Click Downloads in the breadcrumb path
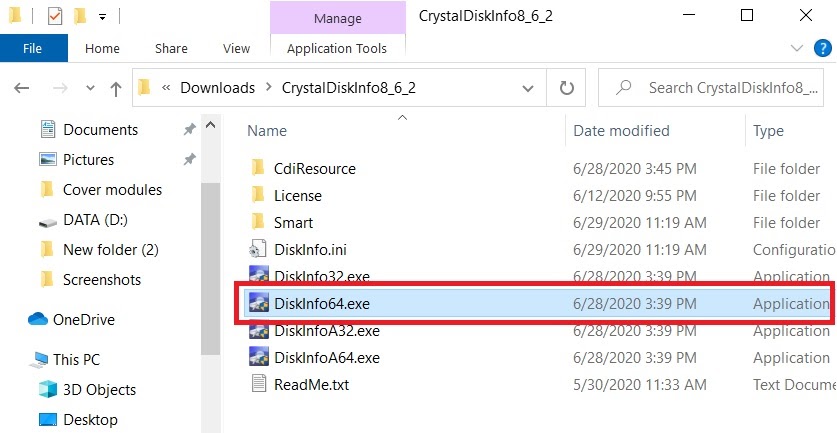Image resolution: width=837 pixels, height=433 pixels. [217, 88]
